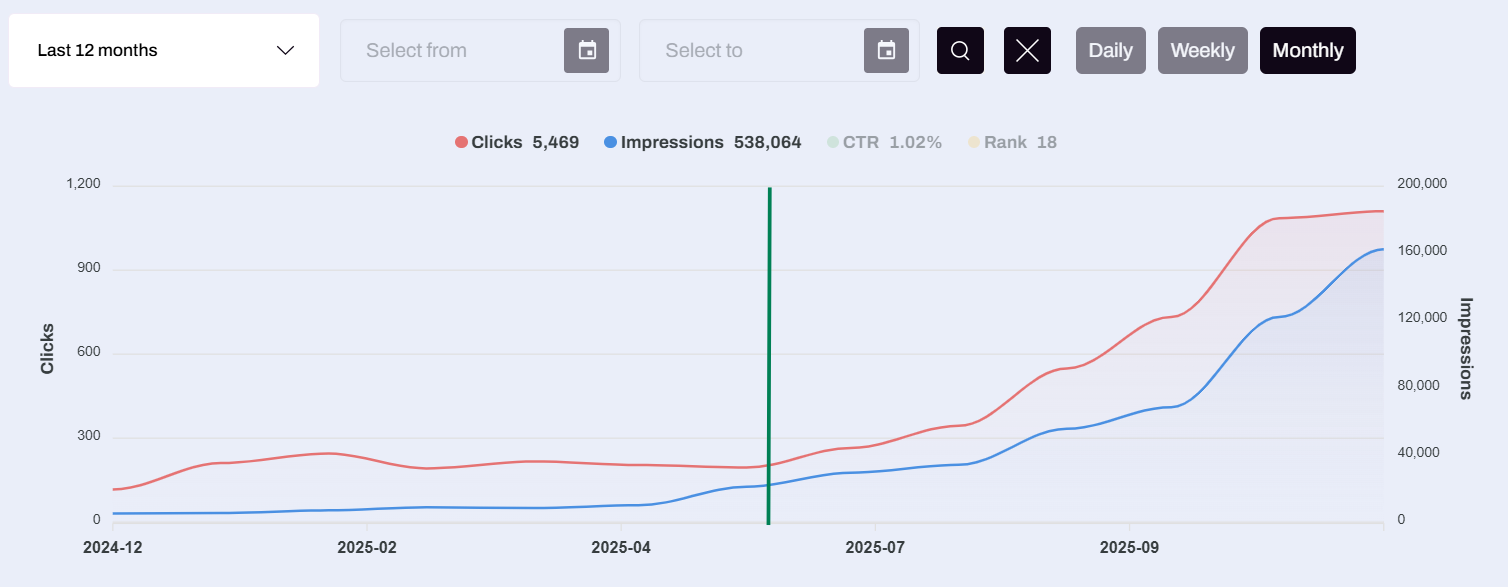The height and width of the screenshot is (587, 1508).
Task: Click the blue Impressions legend dot
Action: coord(610,142)
